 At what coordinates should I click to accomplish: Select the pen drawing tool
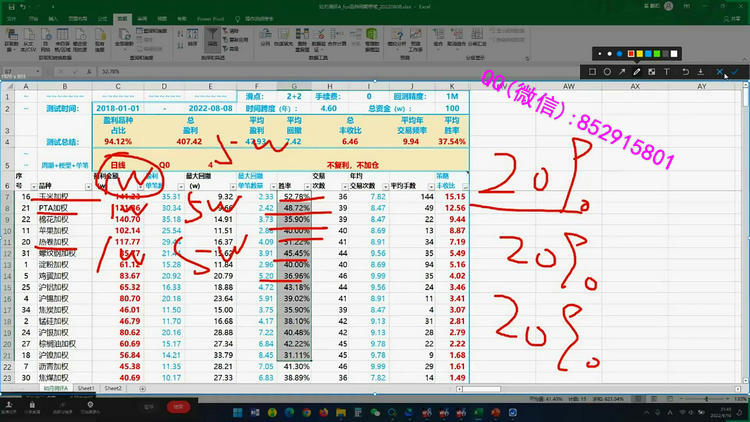(637, 72)
